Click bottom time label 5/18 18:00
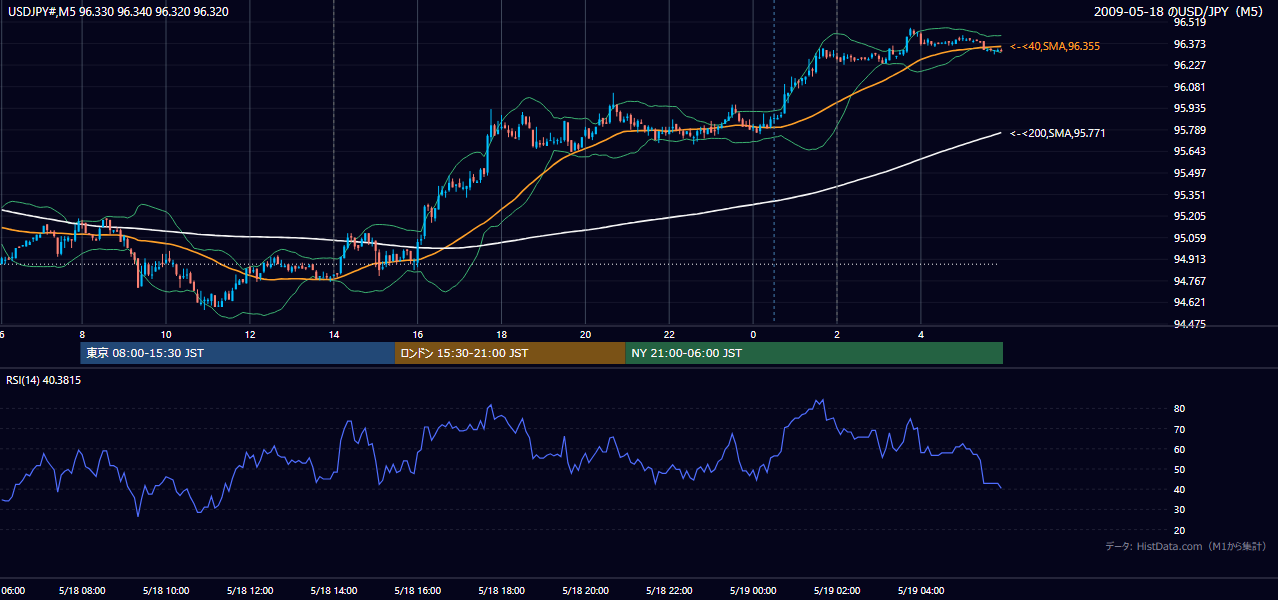This screenshot has width=1278, height=600. [x=502, y=590]
